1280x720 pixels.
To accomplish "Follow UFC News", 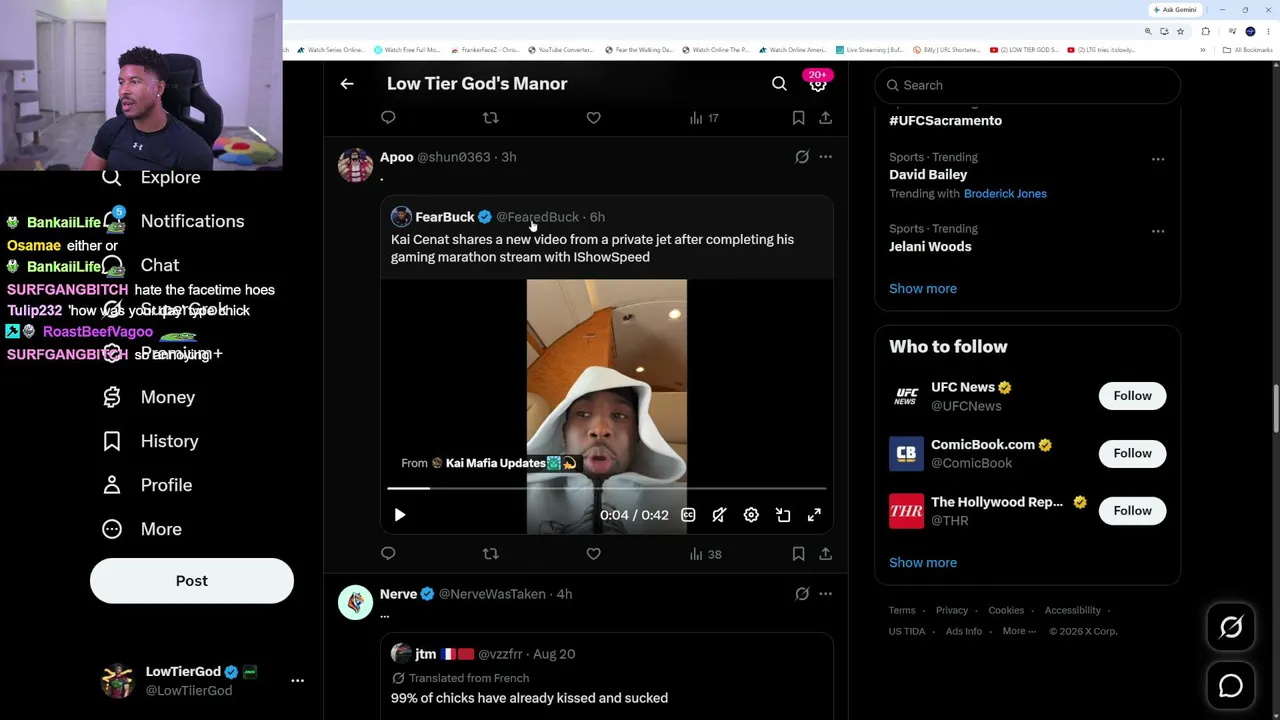I will (1132, 396).
